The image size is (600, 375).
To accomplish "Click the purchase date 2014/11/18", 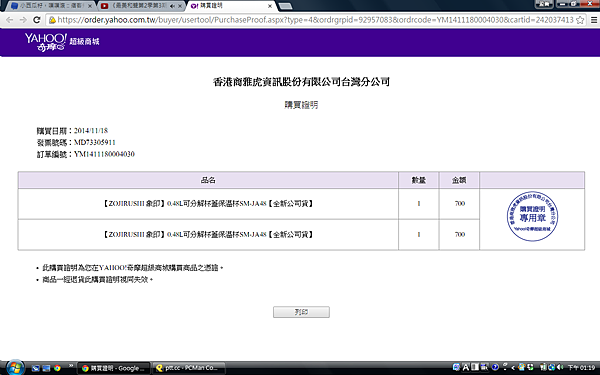I will point(91,130).
